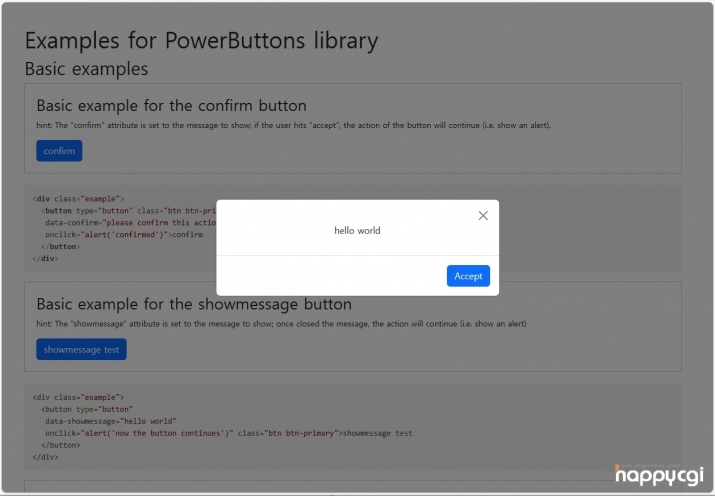
Task: Close the hello world dialog with X
Action: point(483,216)
